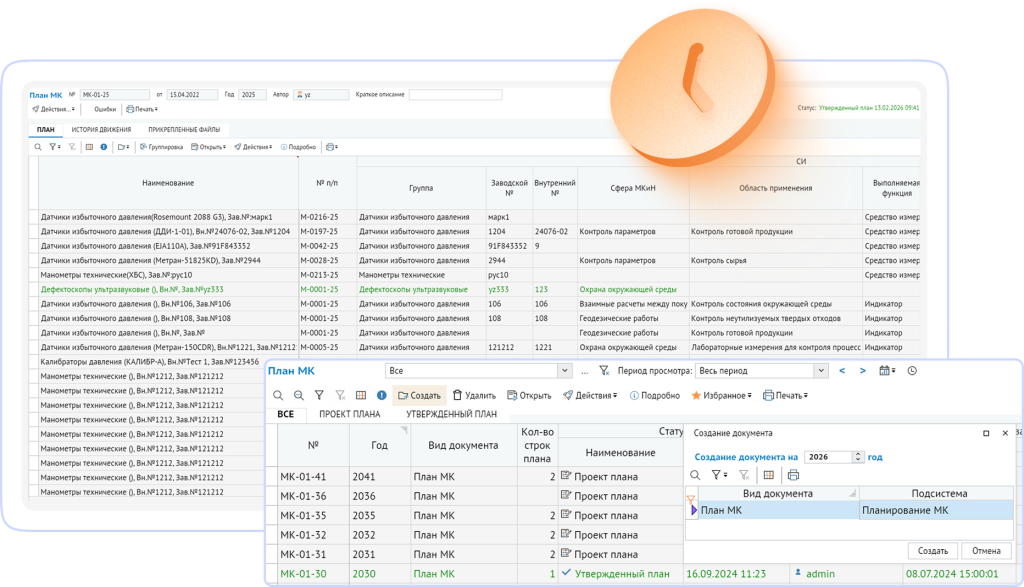Viewport: 1024px width, 587px height.
Task: Click the year stepper in Создание документа
Action: tap(858, 457)
